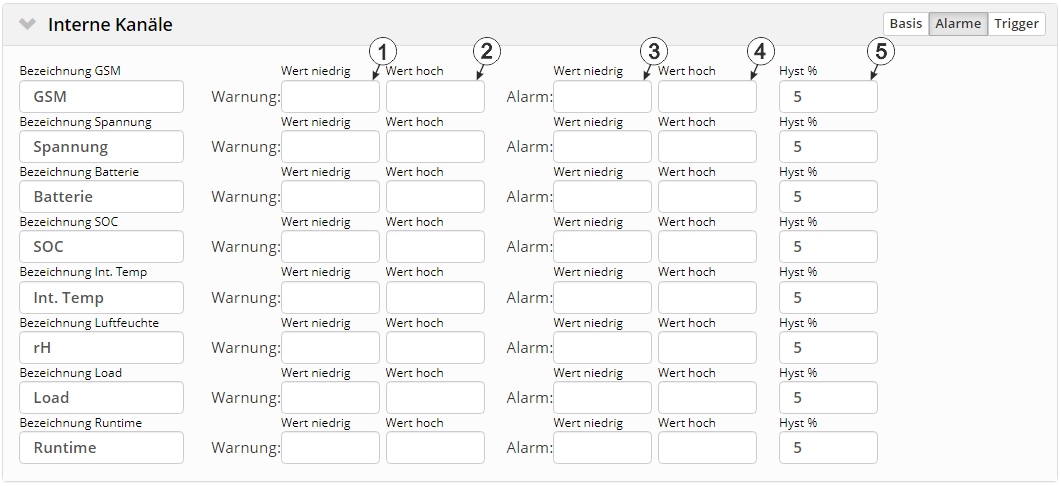Click the Spannung Alarm Wert niedrig field
This screenshot has width=1061, height=486.
point(602,147)
